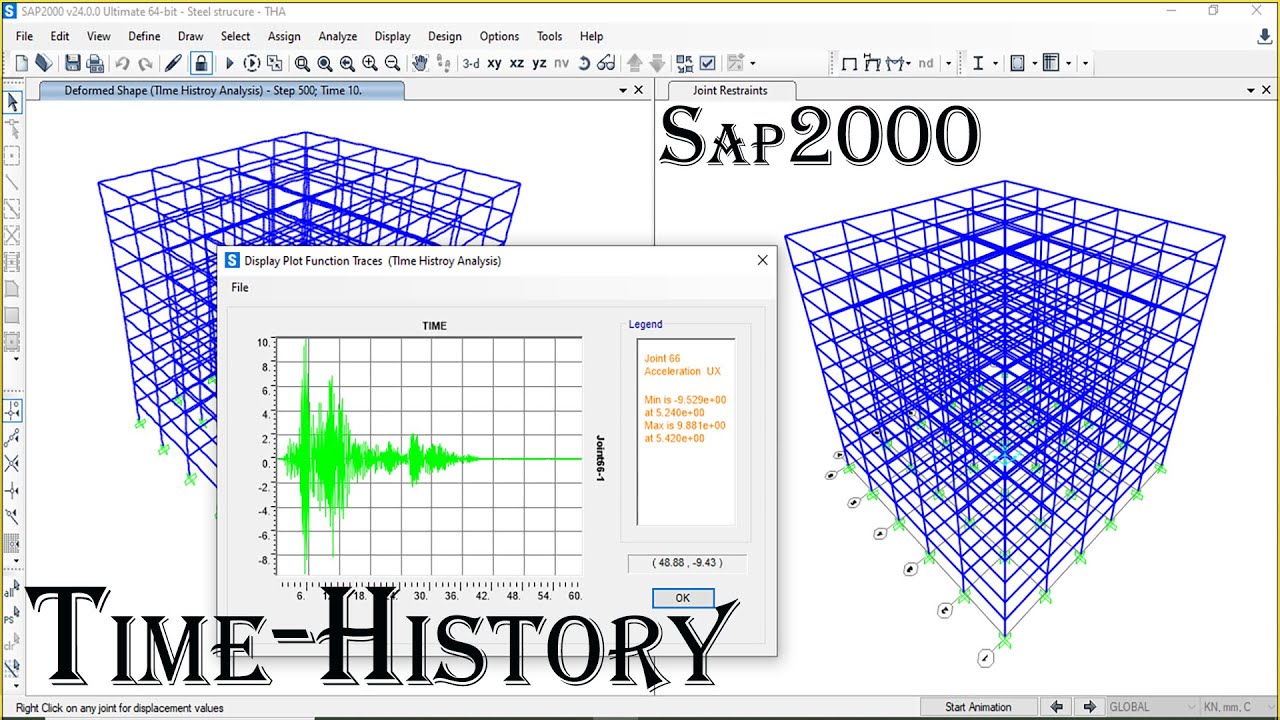Click the set display options checkmark icon
Image resolution: width=1280 pixels, height=720 pixels.
(708, 63)
